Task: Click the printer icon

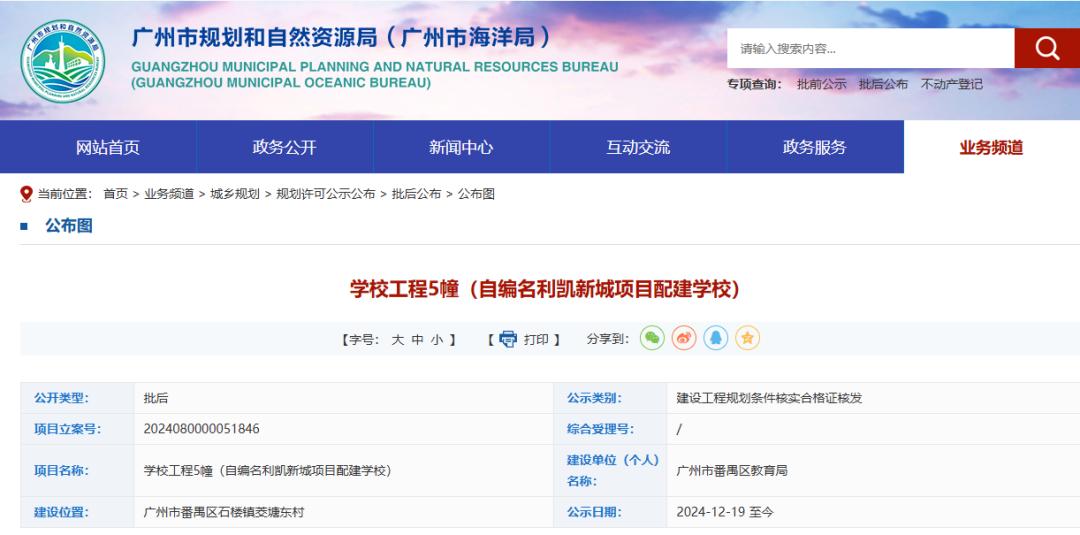Action: (508, 339)
